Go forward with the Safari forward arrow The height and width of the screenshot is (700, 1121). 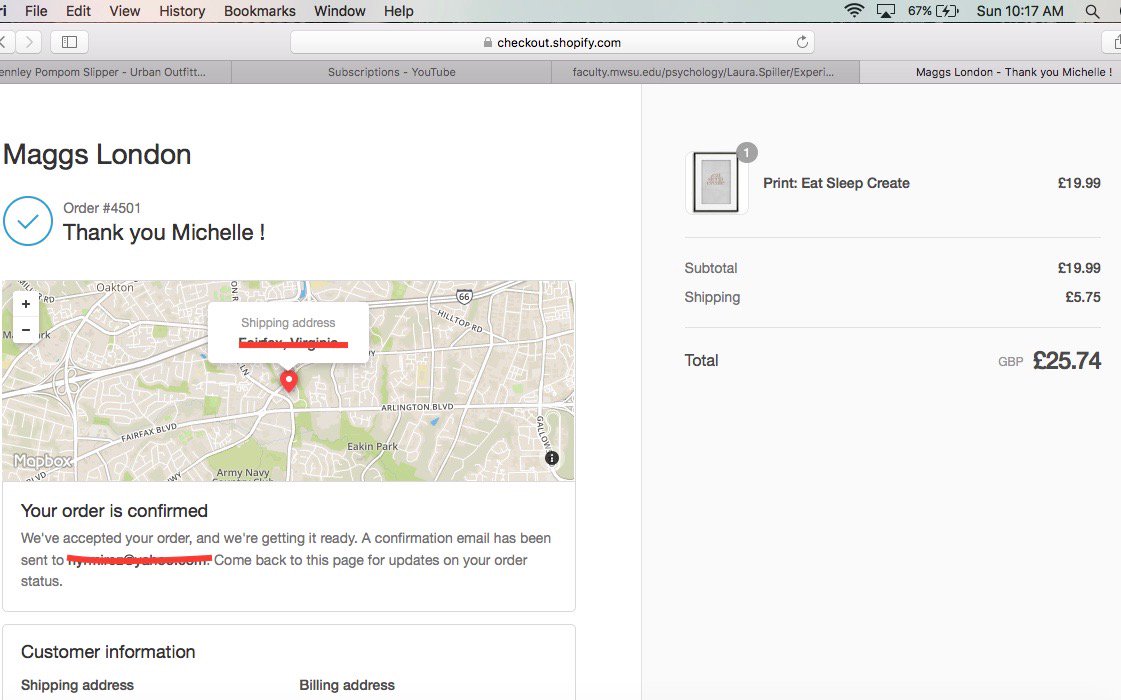pyautogui.click(x=29, y=42)
